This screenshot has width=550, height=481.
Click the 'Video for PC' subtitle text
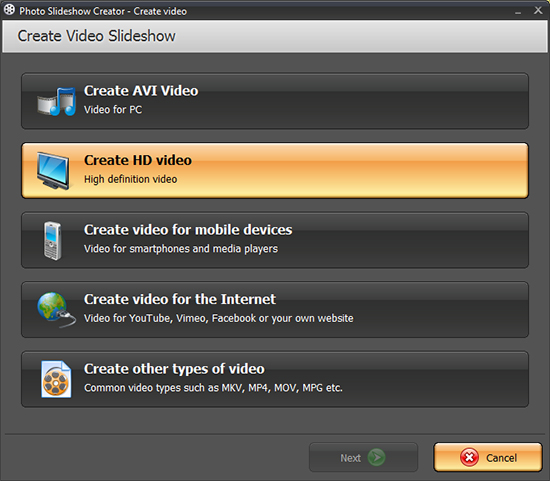(x=113, y=110)
